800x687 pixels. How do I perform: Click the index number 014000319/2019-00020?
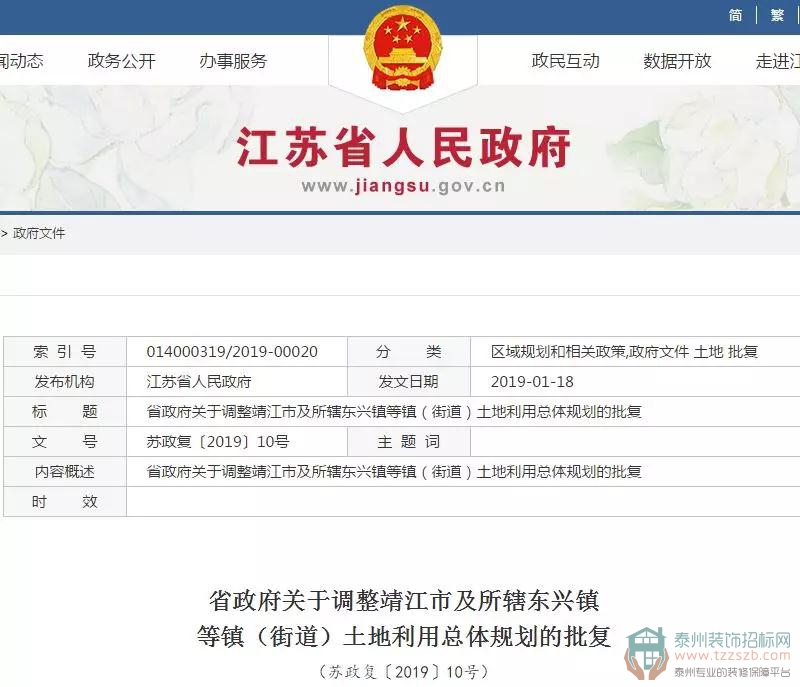(x=232, y=352)
